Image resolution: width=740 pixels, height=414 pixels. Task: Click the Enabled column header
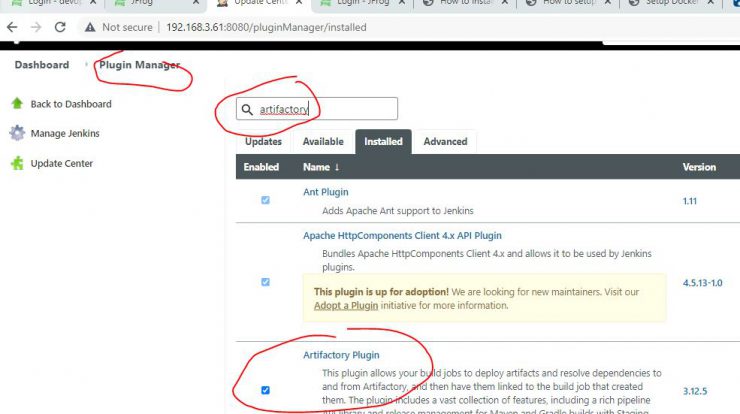coord(261,167)
